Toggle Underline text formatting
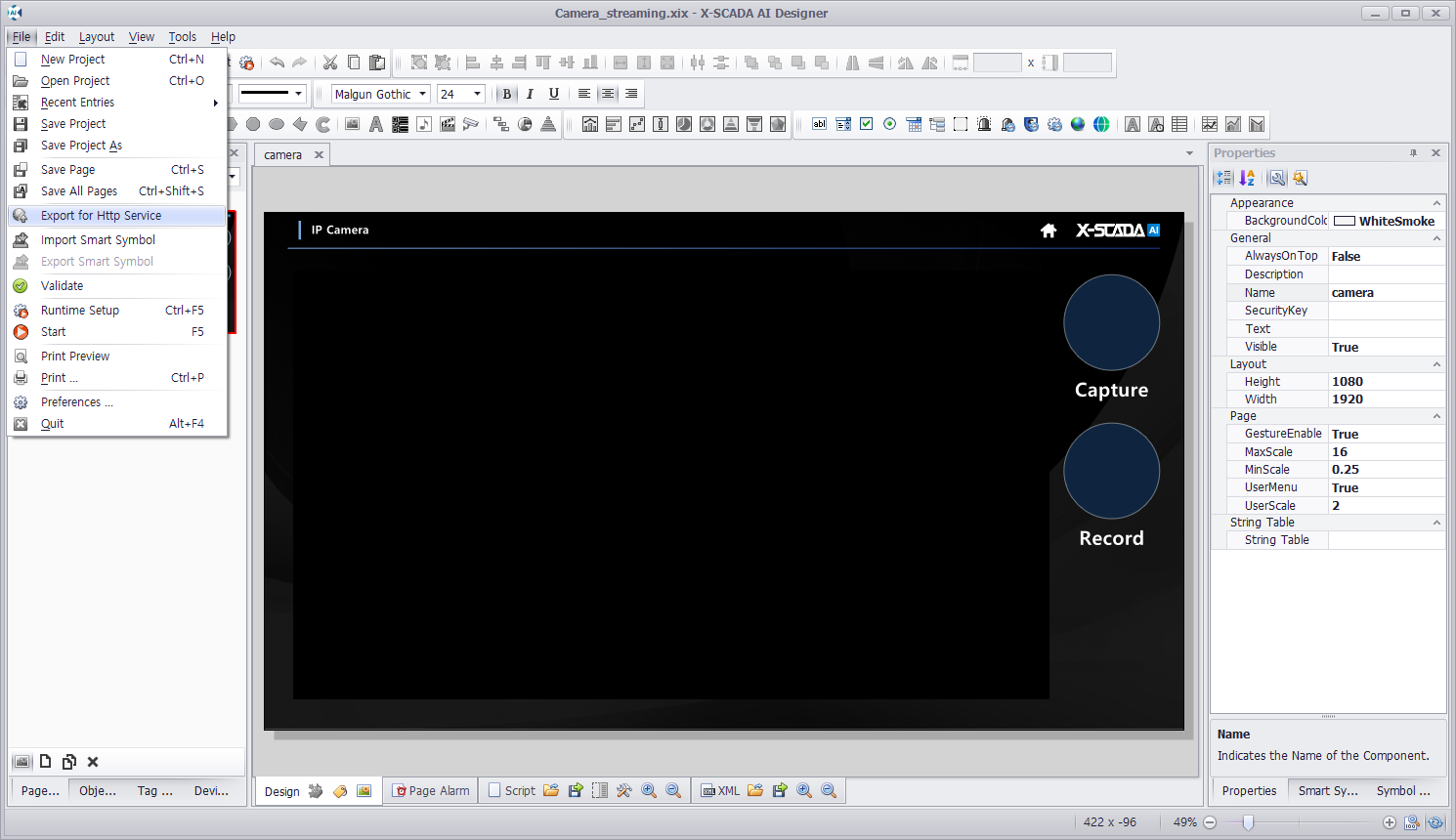The height and width of the screenshot is (840, 1456). [554, 94]
